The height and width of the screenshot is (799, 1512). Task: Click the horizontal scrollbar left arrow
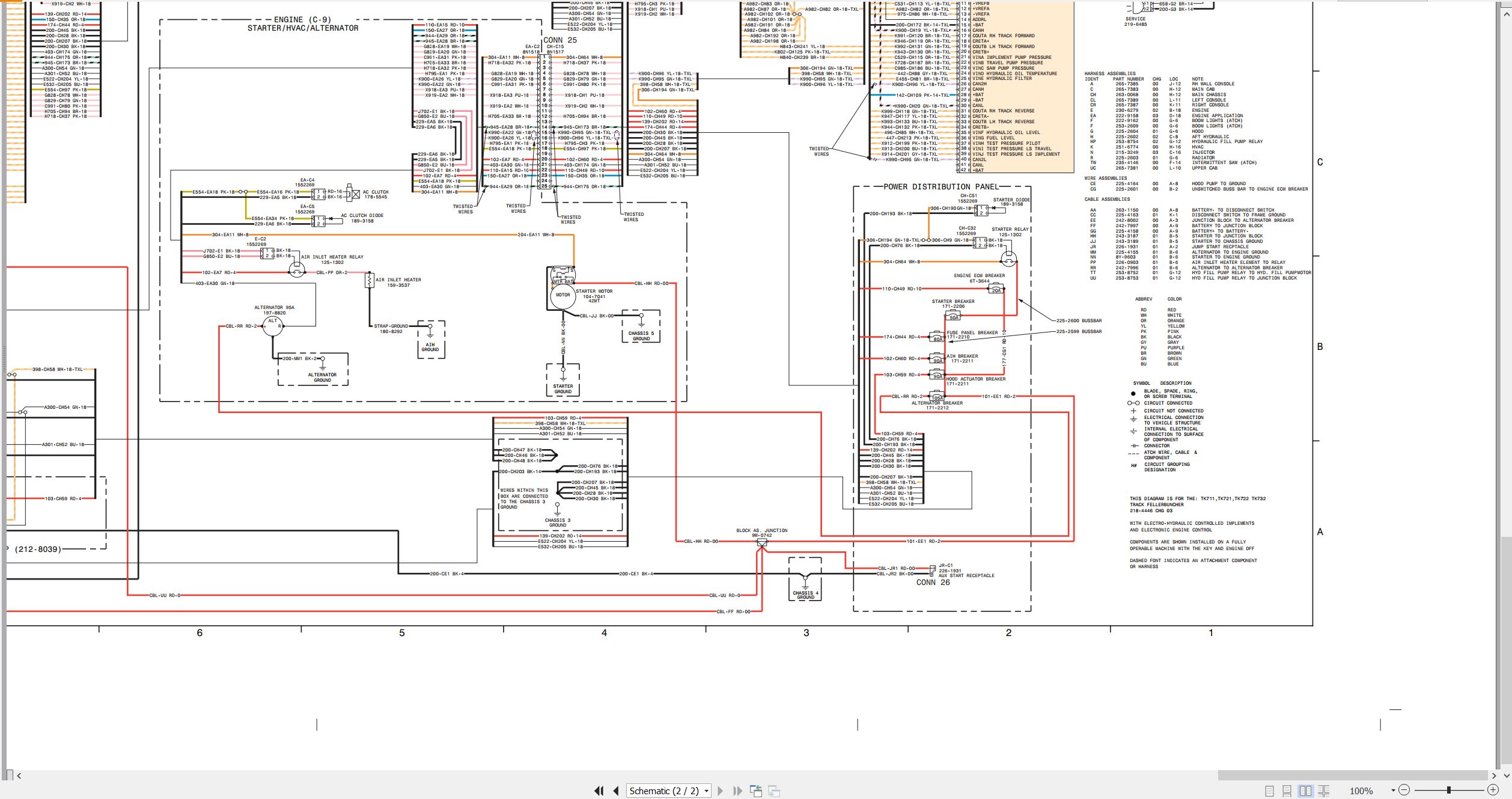pos(19,776)
